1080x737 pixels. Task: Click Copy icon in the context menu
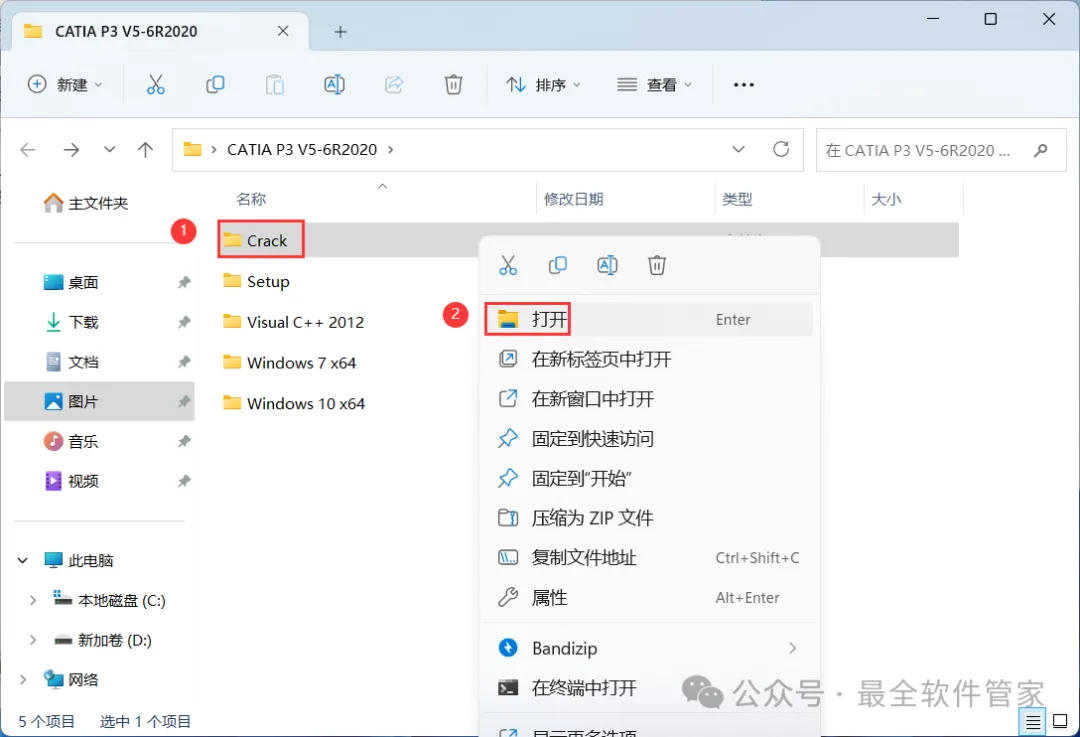coord(558,265)
